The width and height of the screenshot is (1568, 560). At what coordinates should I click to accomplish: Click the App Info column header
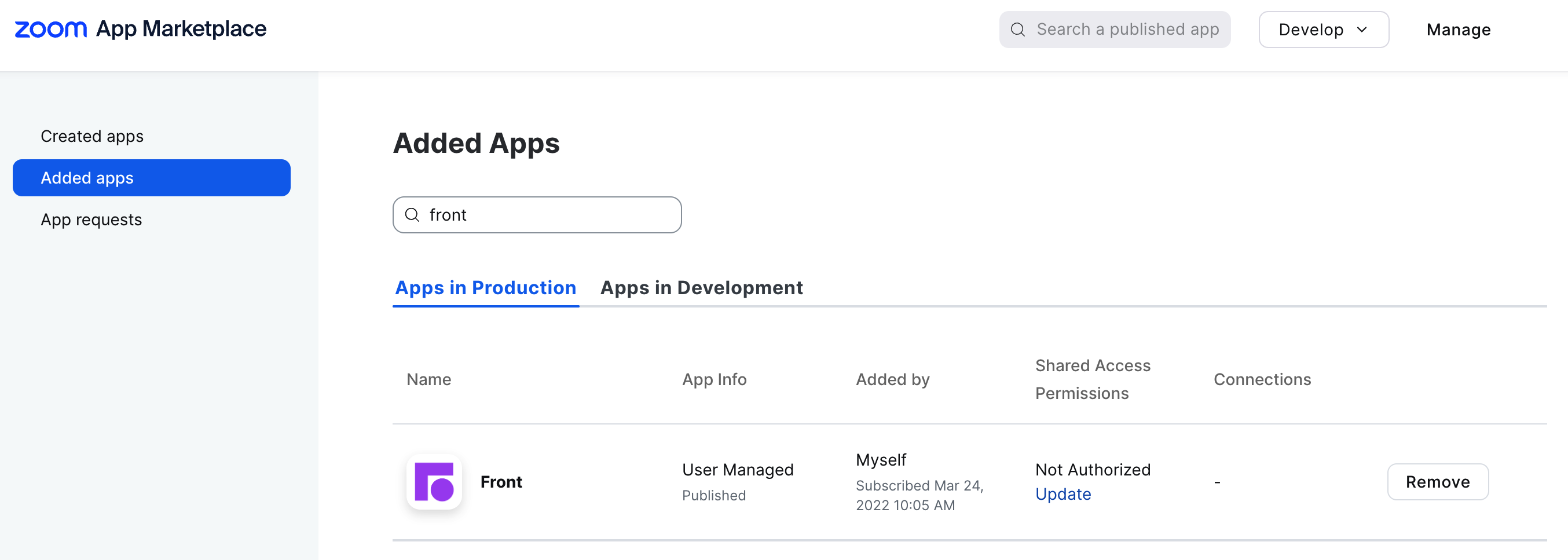(714, 379)
